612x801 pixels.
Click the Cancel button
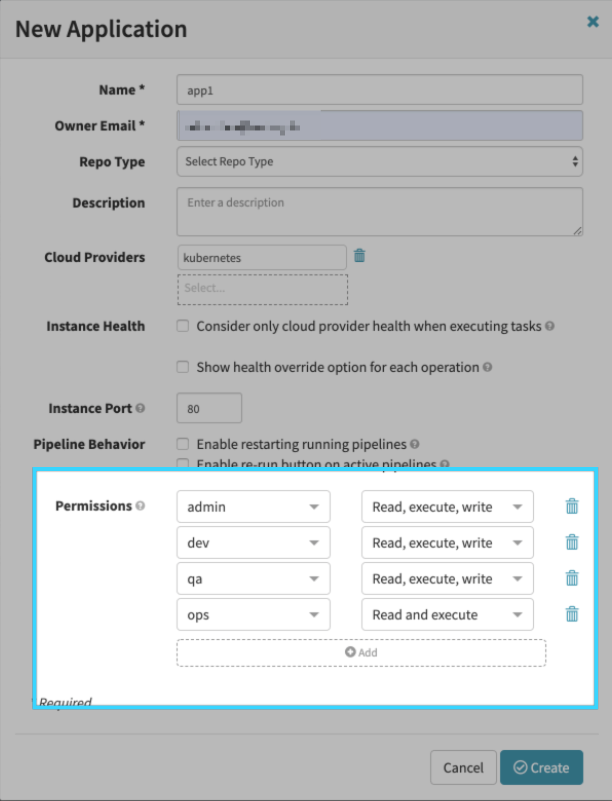(x=463, y=767)
